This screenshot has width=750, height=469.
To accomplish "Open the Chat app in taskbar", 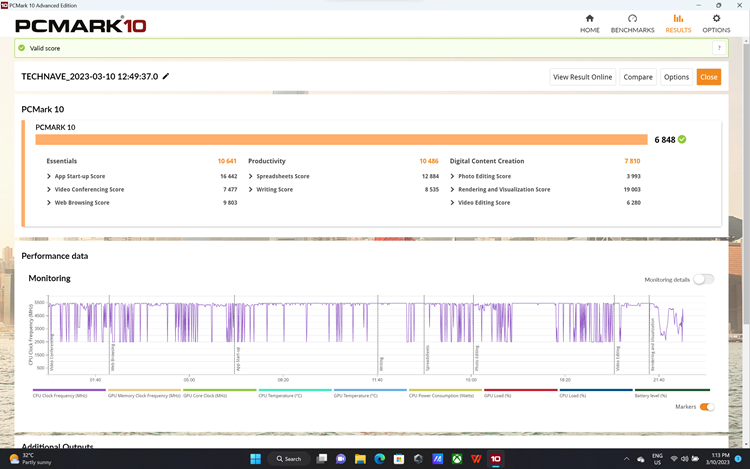I will (x=341, y=459).
